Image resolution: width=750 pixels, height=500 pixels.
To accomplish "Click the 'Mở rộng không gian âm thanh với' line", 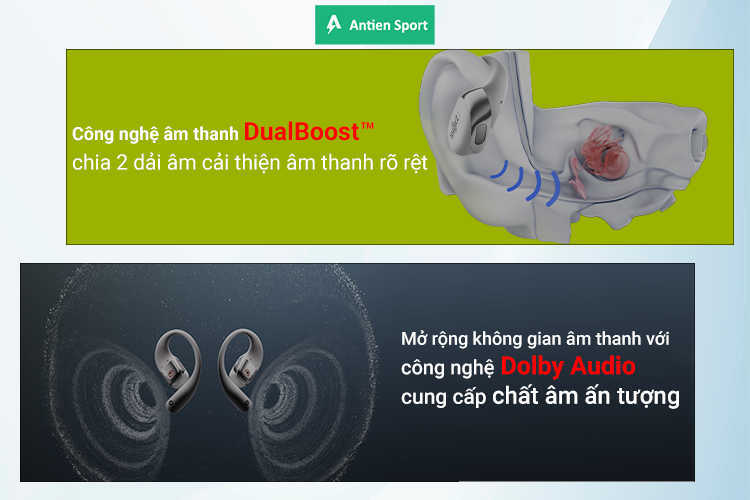I will 535,339.
